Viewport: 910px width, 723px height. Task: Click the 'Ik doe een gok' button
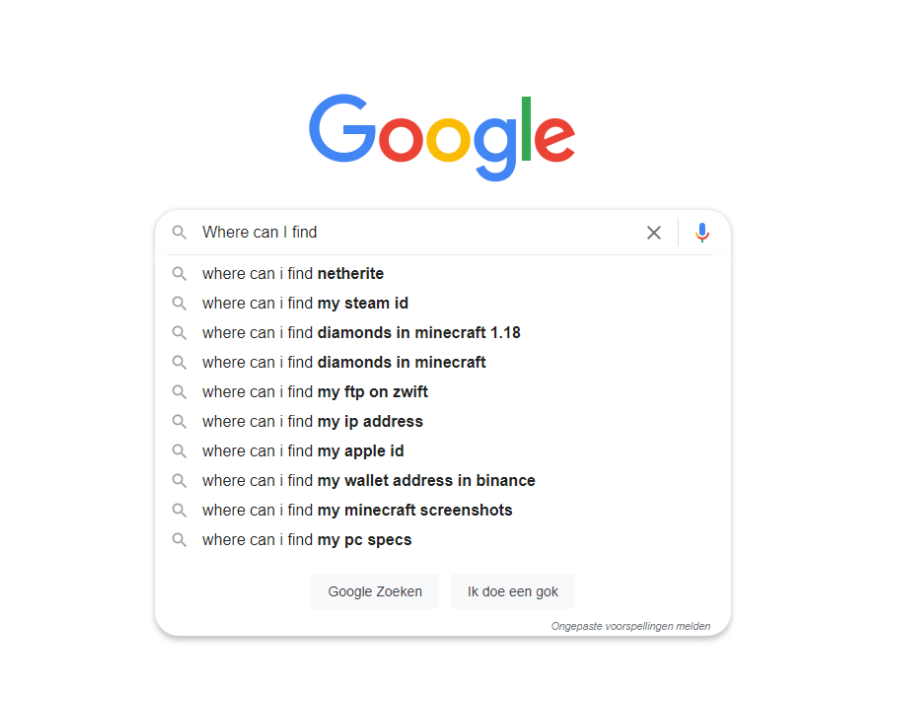[513, 592]
